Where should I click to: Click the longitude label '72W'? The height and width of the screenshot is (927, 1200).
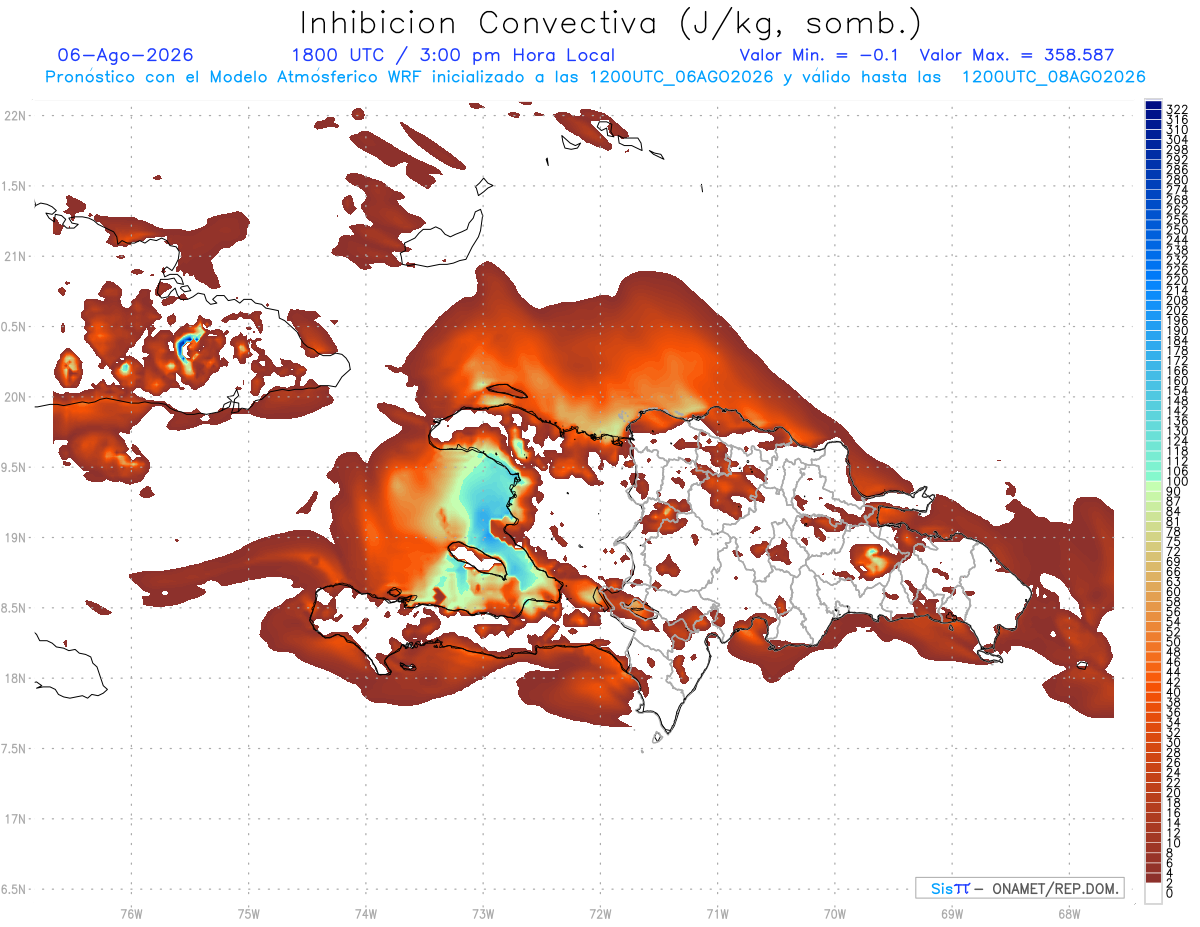click(x=600, y=912)
